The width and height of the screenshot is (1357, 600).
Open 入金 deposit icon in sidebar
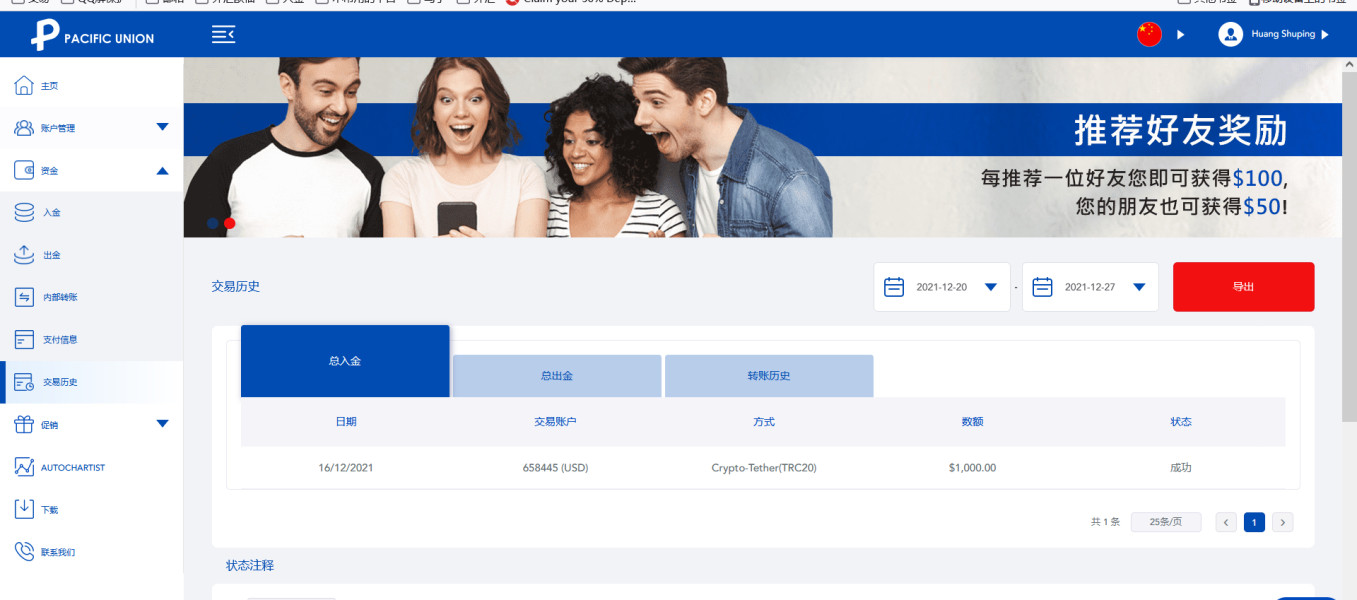24,213
